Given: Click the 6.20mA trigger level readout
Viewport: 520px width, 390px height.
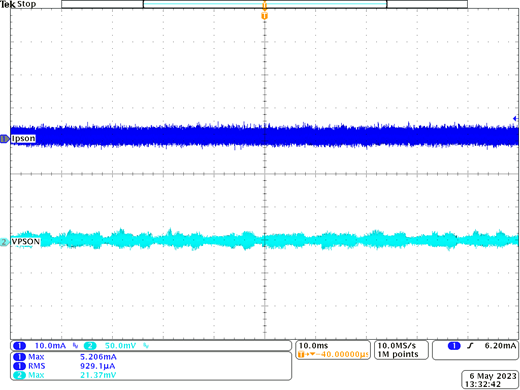Looking at the screenshot, I should click(500, 346).
